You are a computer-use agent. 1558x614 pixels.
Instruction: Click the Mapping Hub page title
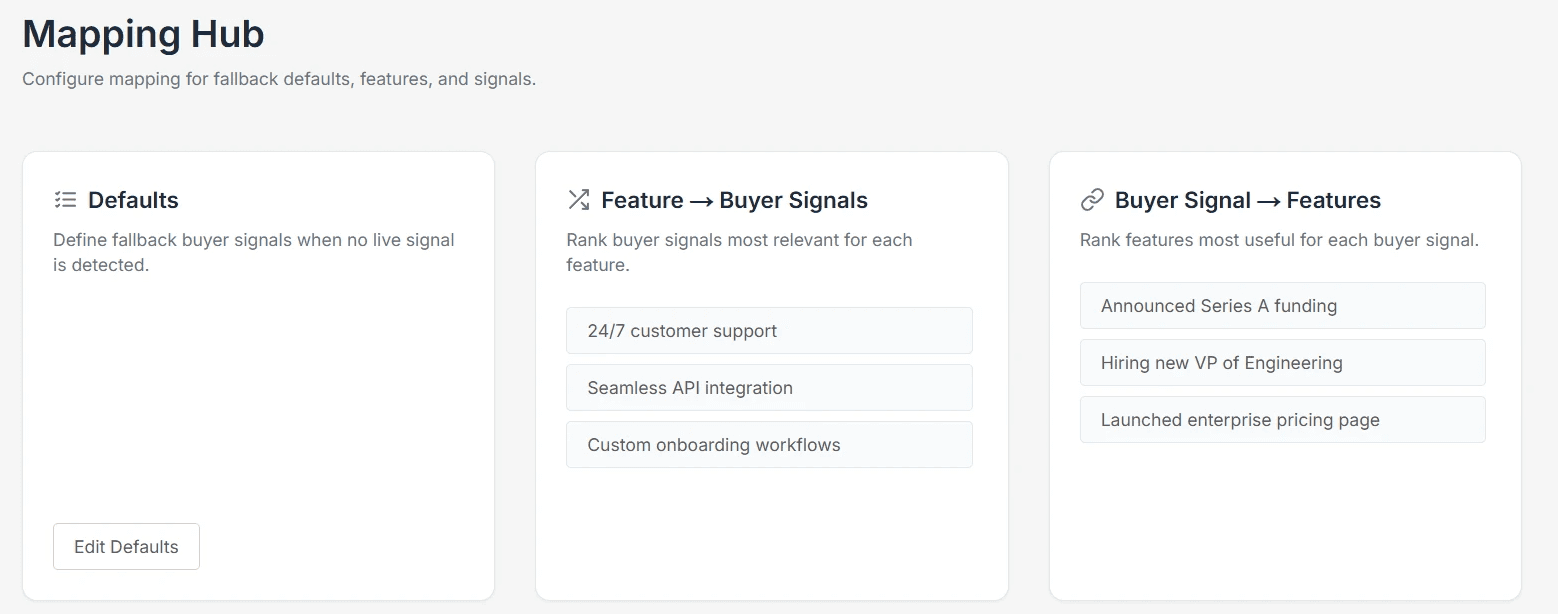pyautogui.click(x=143, y=34)
